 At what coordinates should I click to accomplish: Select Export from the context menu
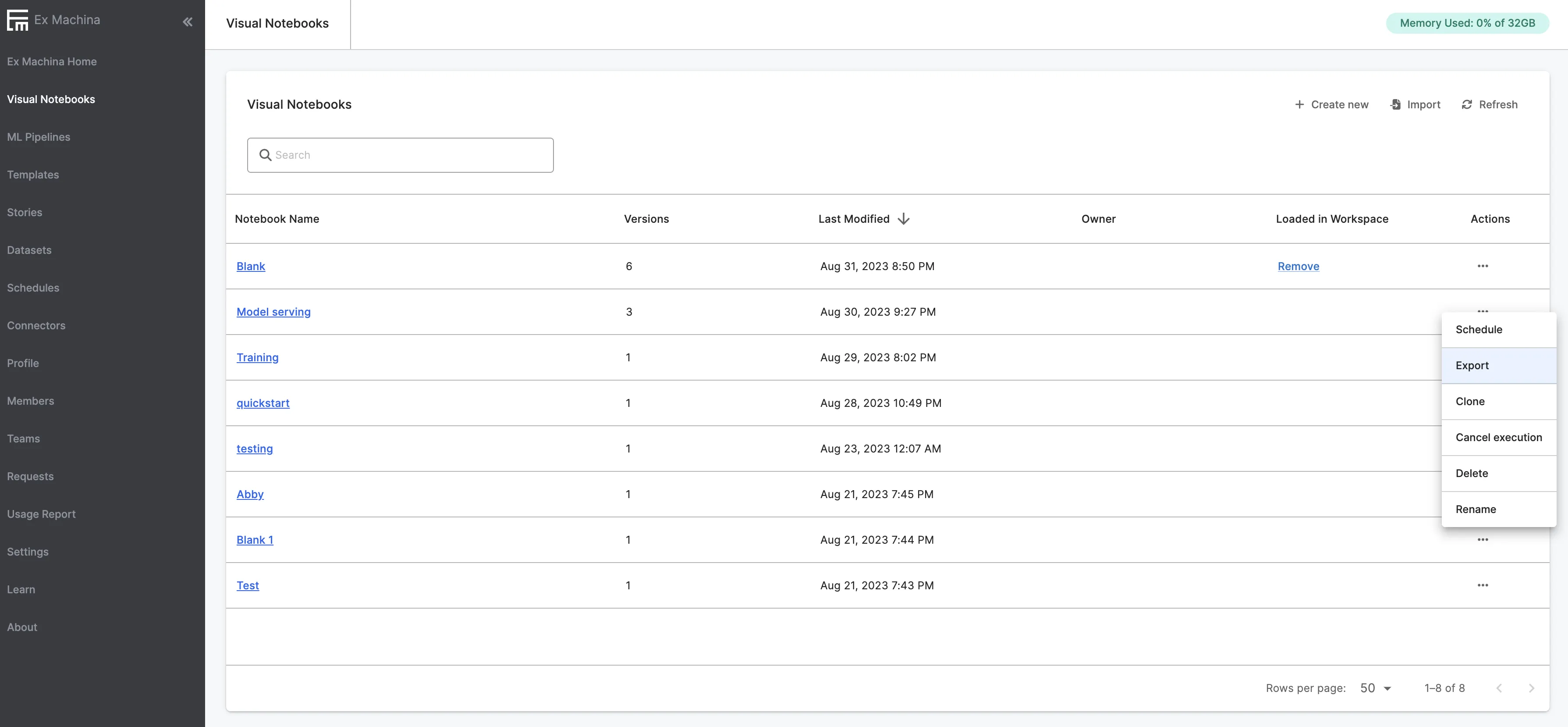tap(1472, 365)
